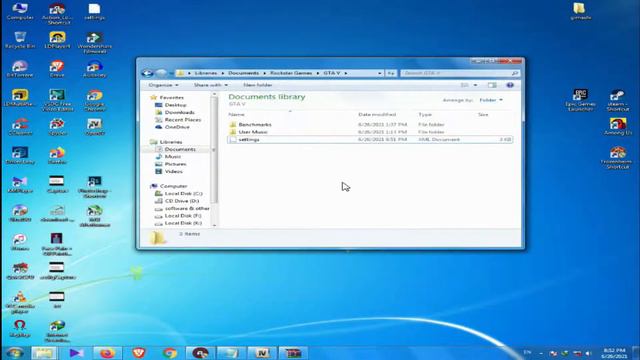Open the Recycle Bin desktop icon
640x360 pixels.
click(x=20, y=40)
